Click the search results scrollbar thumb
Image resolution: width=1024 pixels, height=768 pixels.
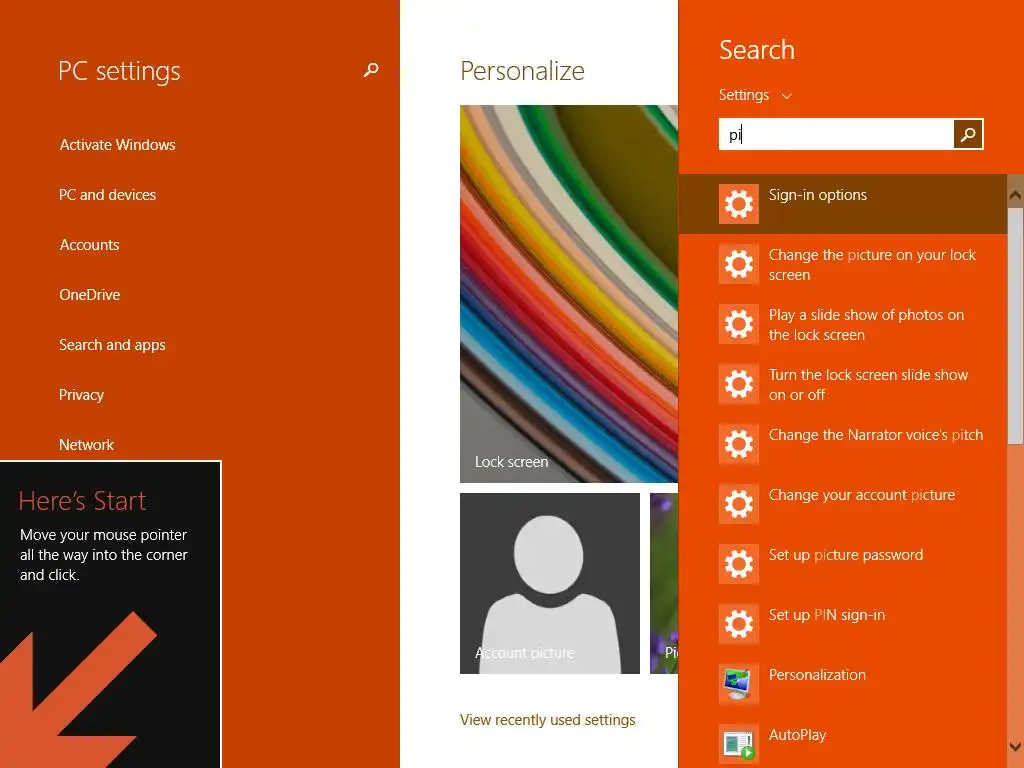click(x=1016, y=325)
